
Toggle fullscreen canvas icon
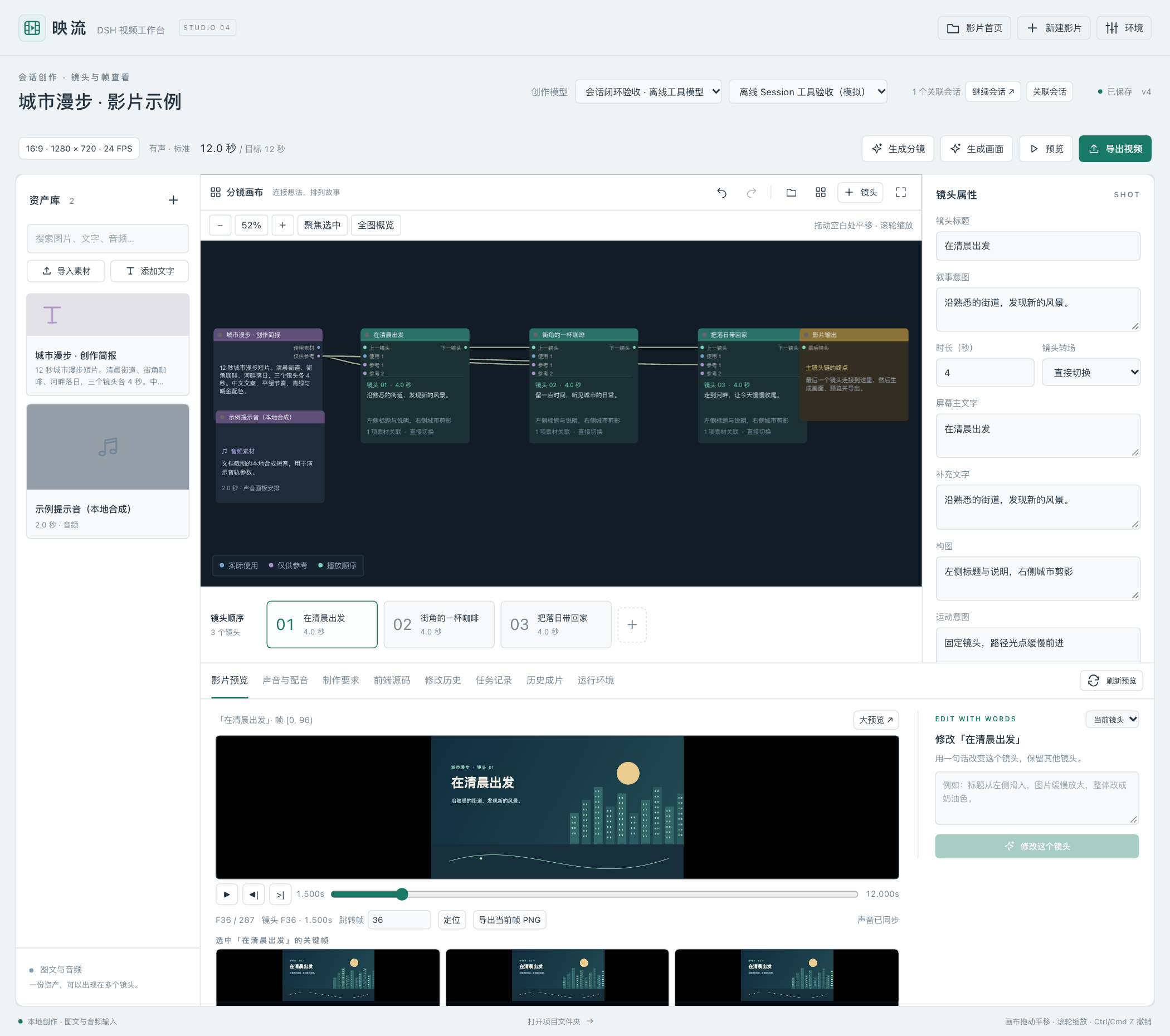coord(900,193)
